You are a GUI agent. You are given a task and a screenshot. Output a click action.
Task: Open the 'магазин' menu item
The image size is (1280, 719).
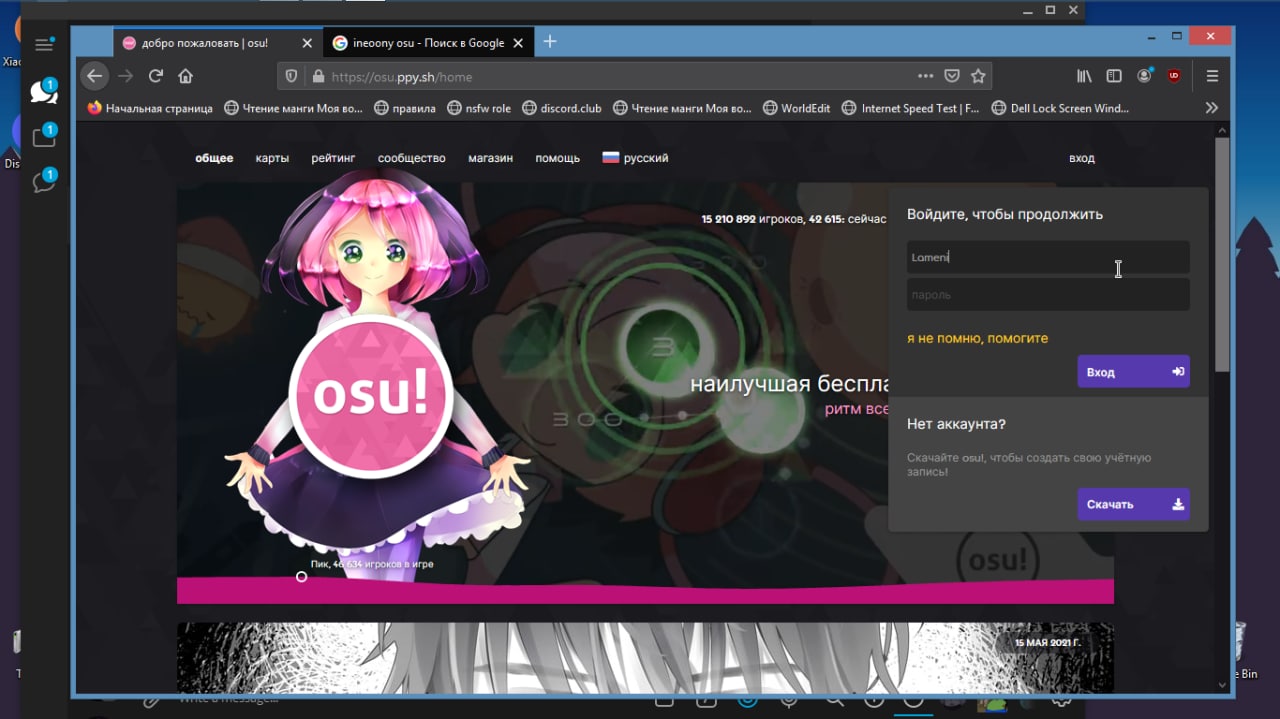tap(490, 158)
